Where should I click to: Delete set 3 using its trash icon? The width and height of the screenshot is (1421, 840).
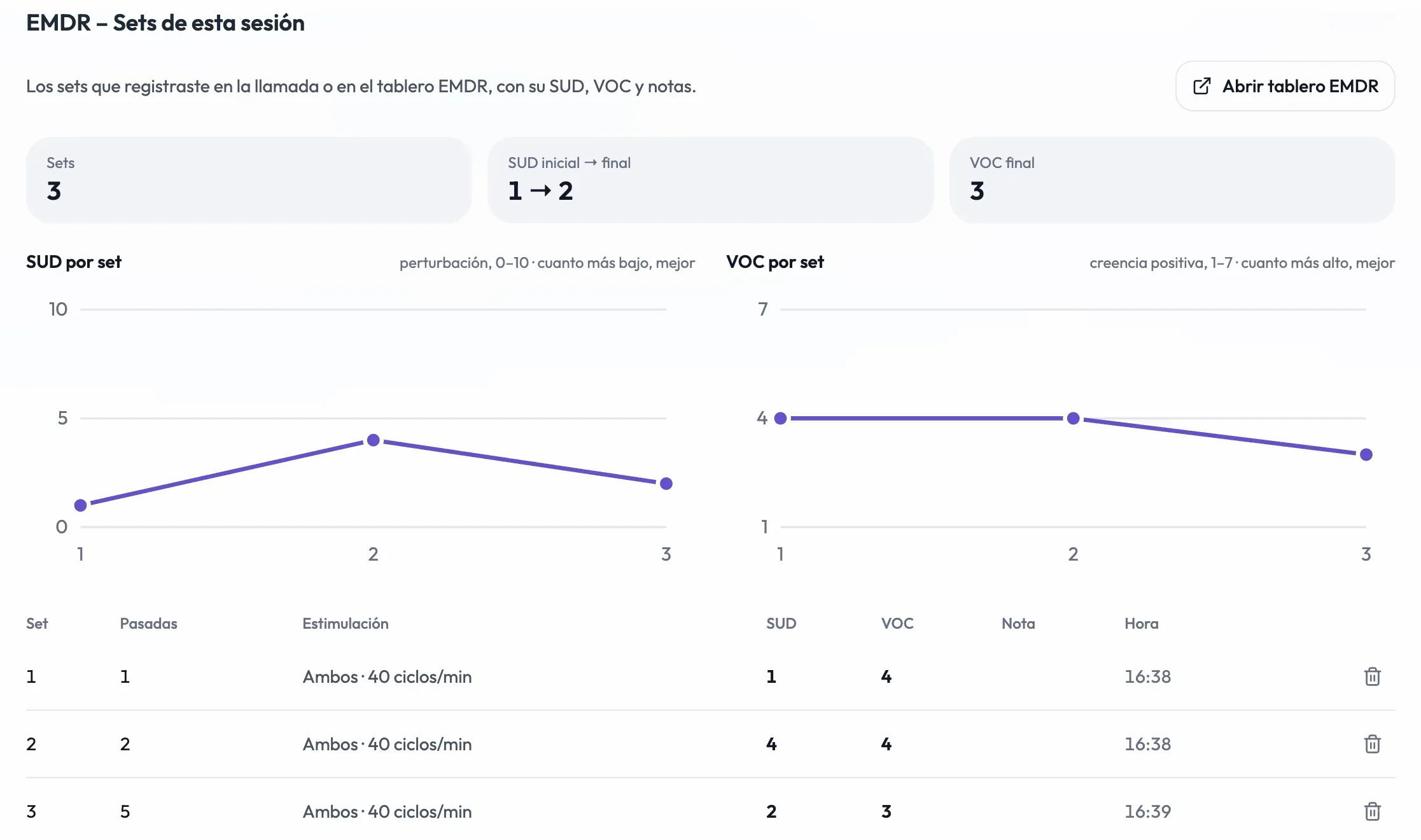(1372, 811)
